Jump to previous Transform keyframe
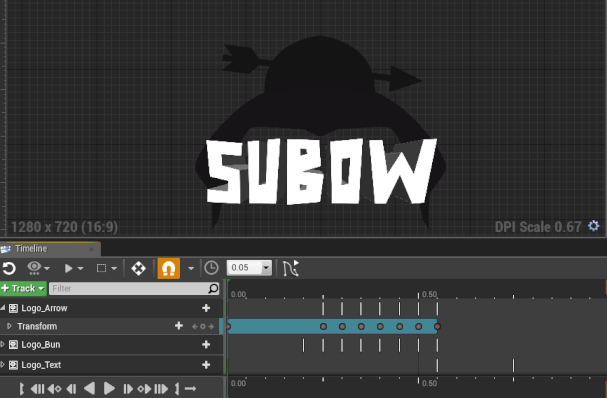The width and height of the screenshot is (607, 398). [x=195, y=327]
